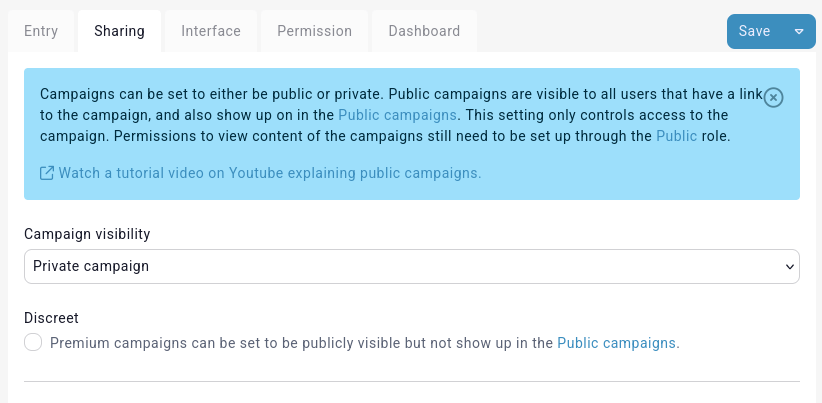Open the Save button dropdown arrow
This screenshot has width=822, height=403.
799,31
